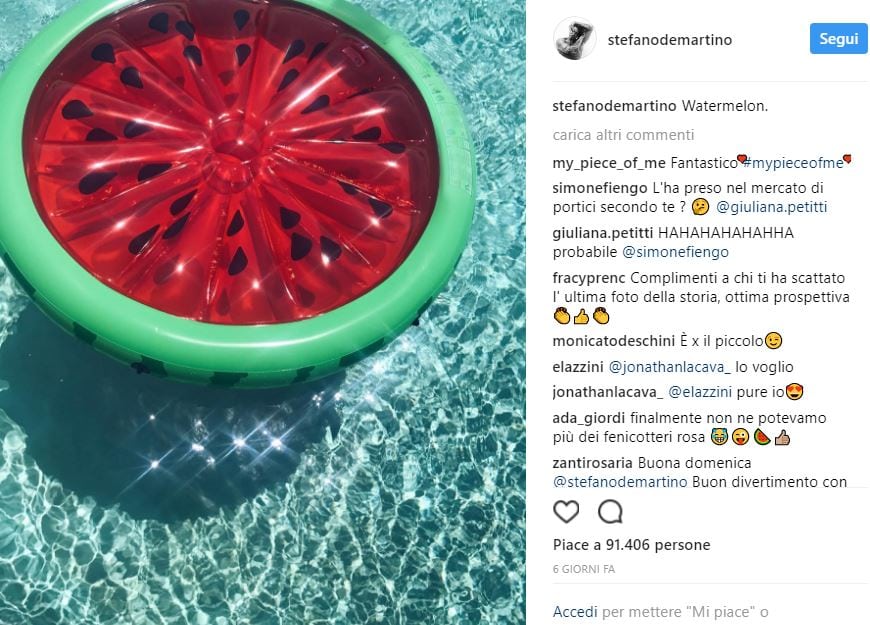
Task: Open comments via speech bubble icon
Action: tap(610, 512)
